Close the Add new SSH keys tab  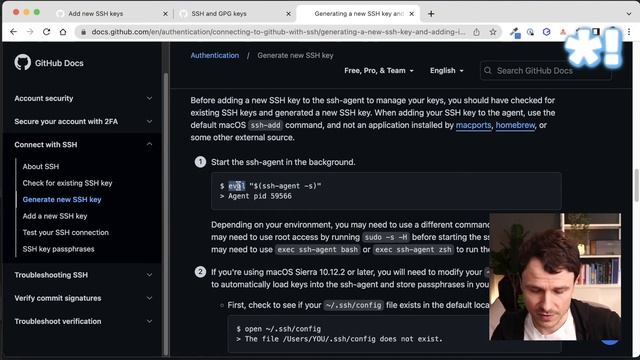tap(165, 13)
